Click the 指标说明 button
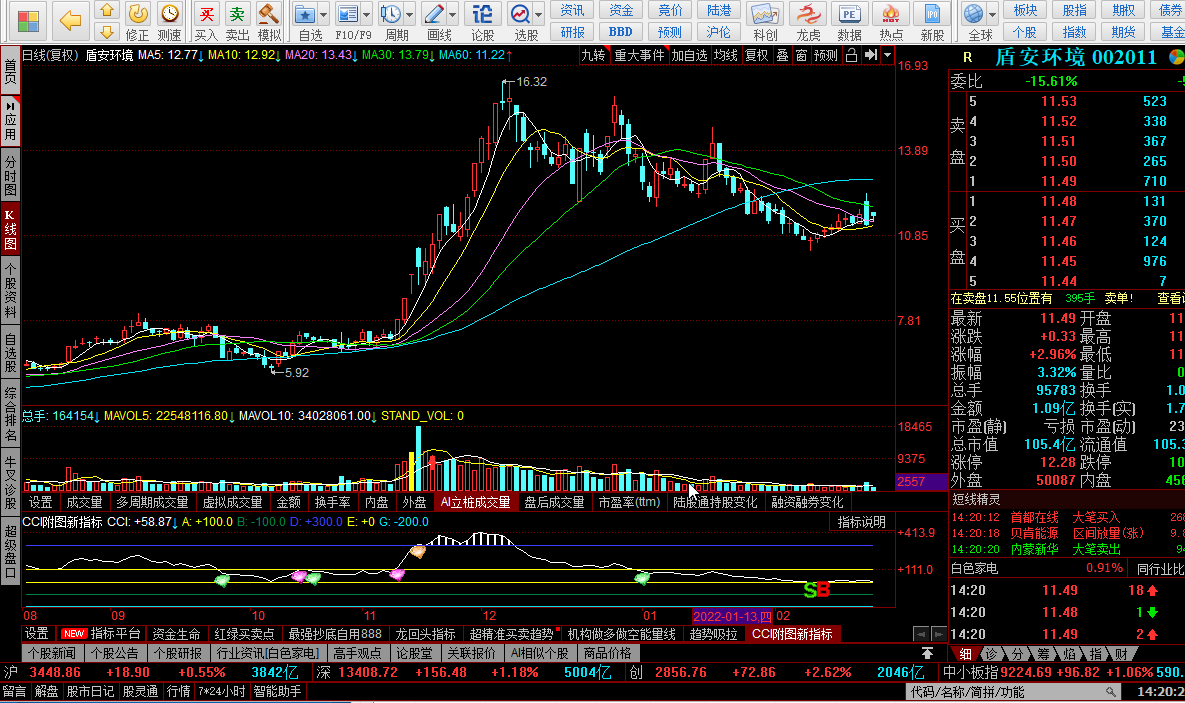Screen dimensions: 1185x703 862,522
